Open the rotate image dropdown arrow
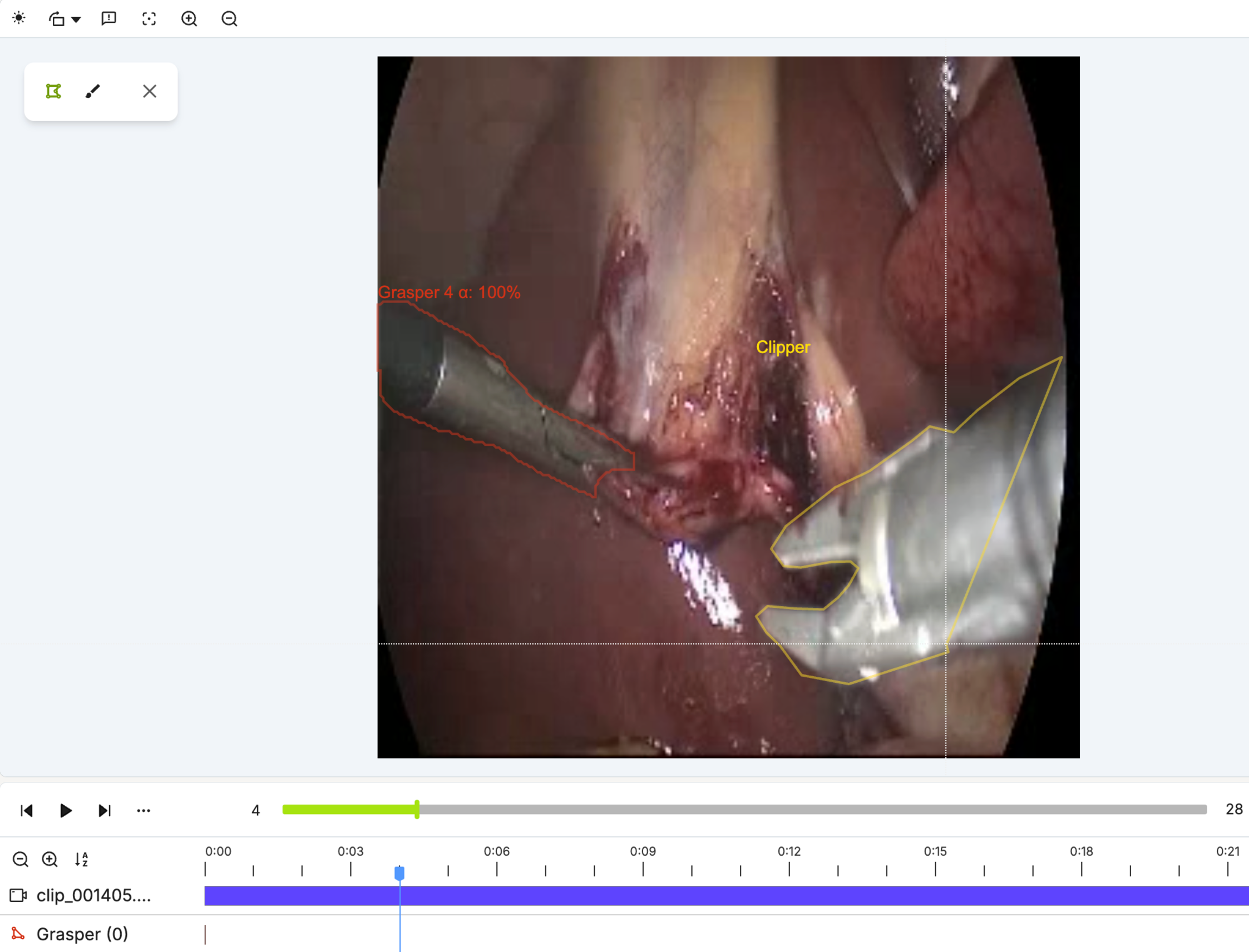Image resolution: width=1249 pixels, height=952 pixels. tap(76, 19)
